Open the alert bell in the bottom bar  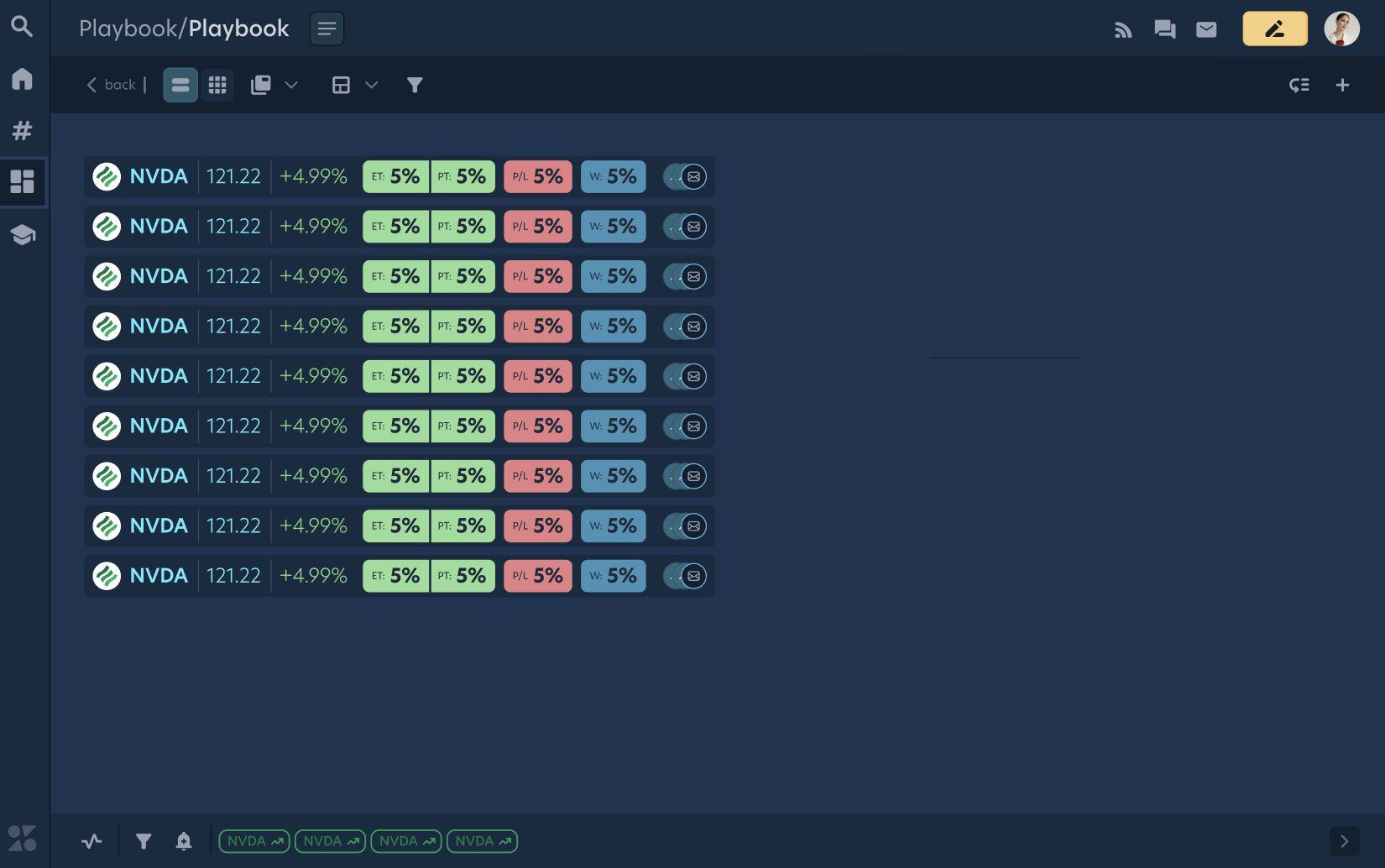tap(184, 841)
